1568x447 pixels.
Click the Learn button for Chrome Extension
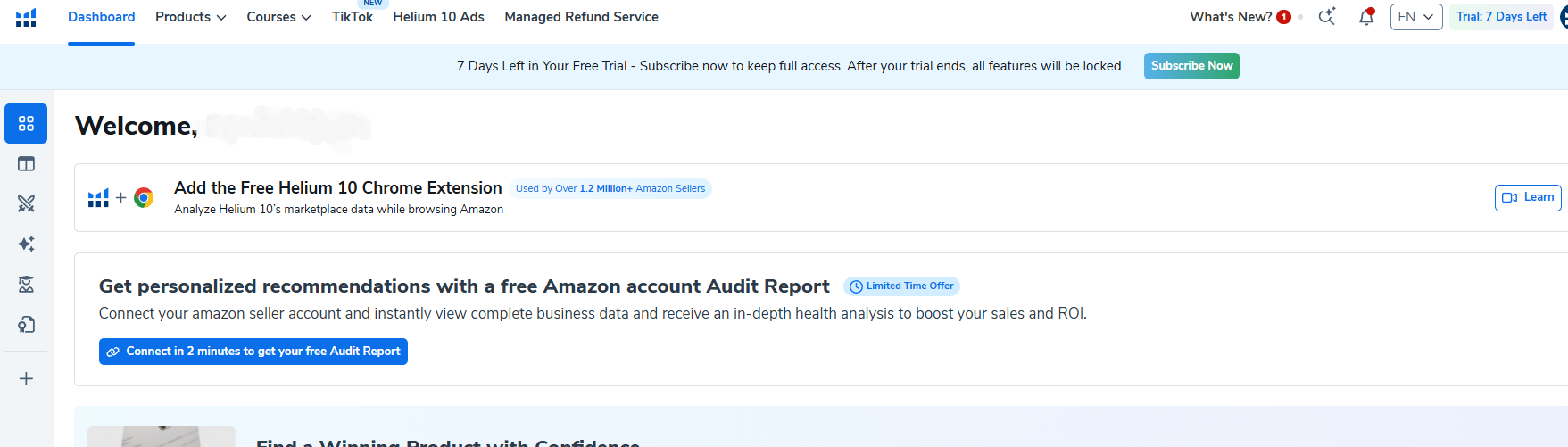point(1528,197)
